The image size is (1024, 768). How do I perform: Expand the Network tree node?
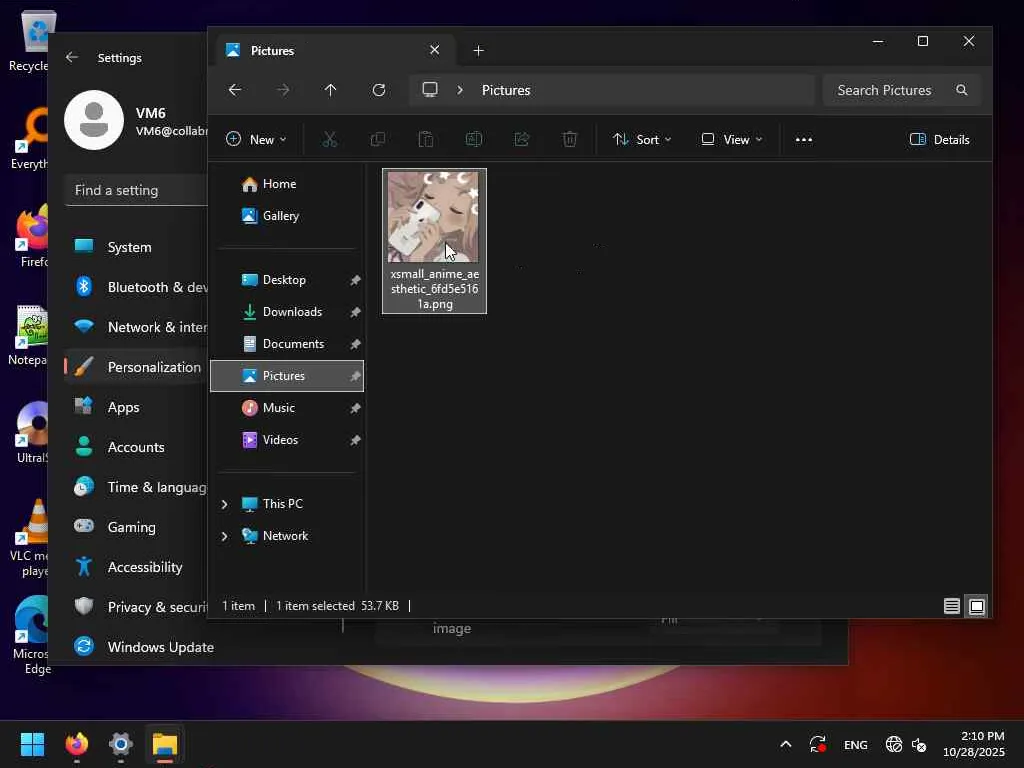224,536
